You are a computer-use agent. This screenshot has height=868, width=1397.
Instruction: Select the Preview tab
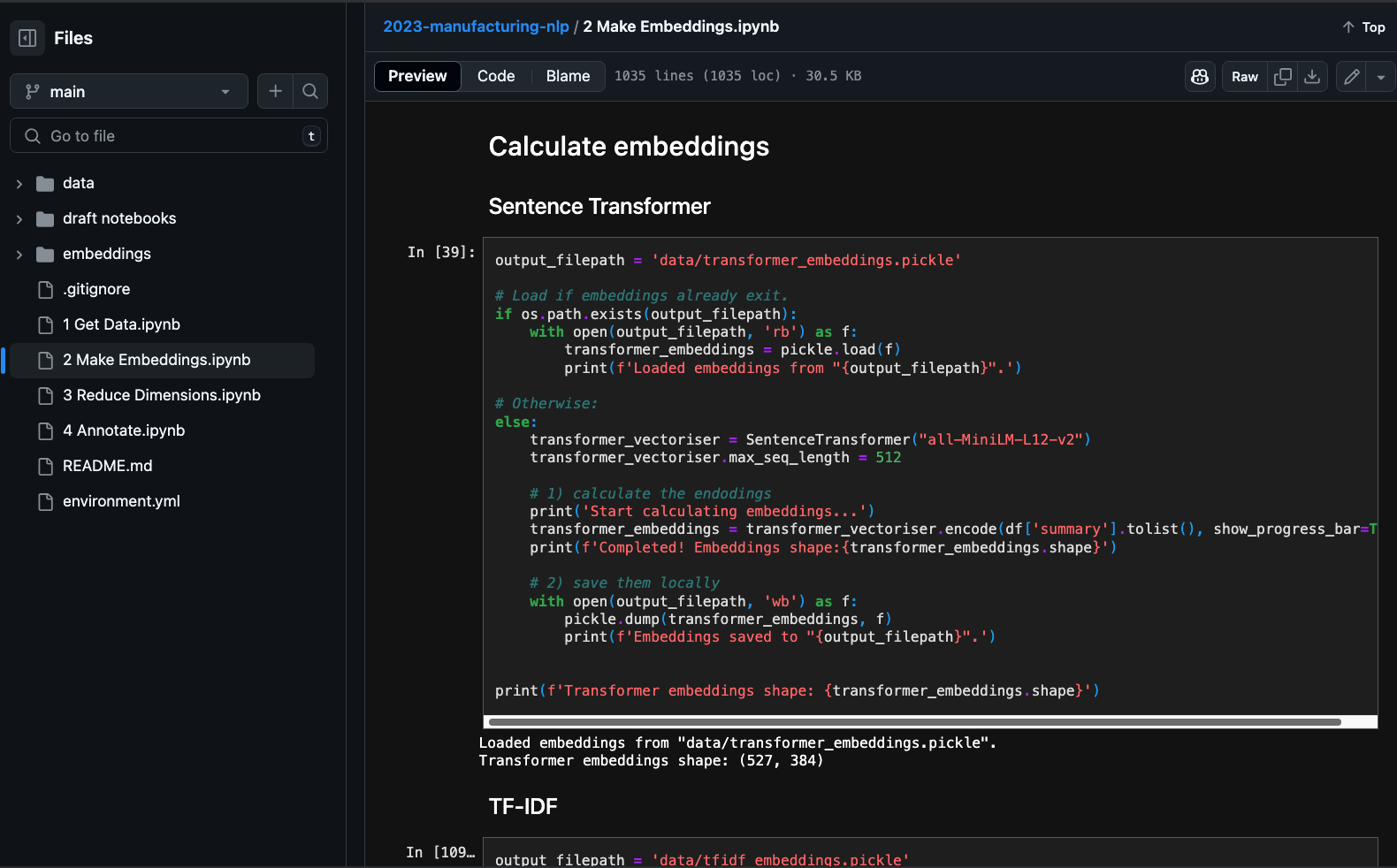coord(417,76)
